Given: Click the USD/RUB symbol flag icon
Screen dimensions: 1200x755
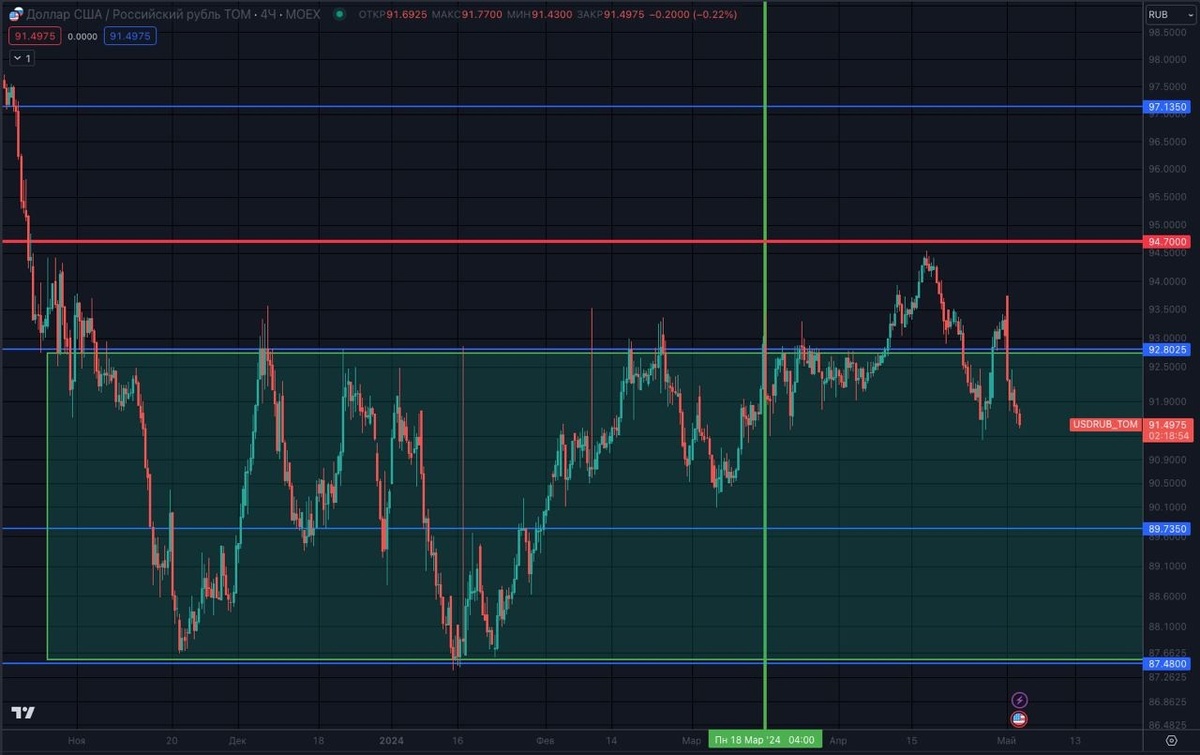Looking at the screenshot, I should pos(16,14).
